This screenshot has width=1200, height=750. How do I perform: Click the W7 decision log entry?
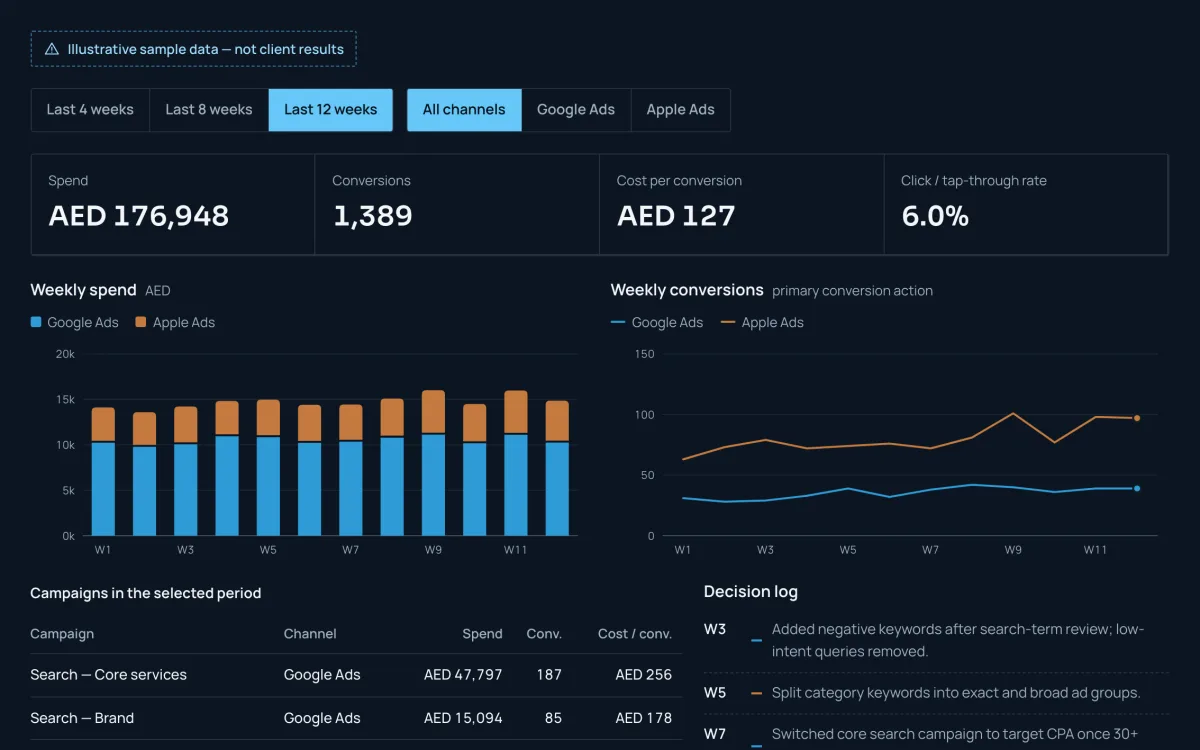coord(936,734)
